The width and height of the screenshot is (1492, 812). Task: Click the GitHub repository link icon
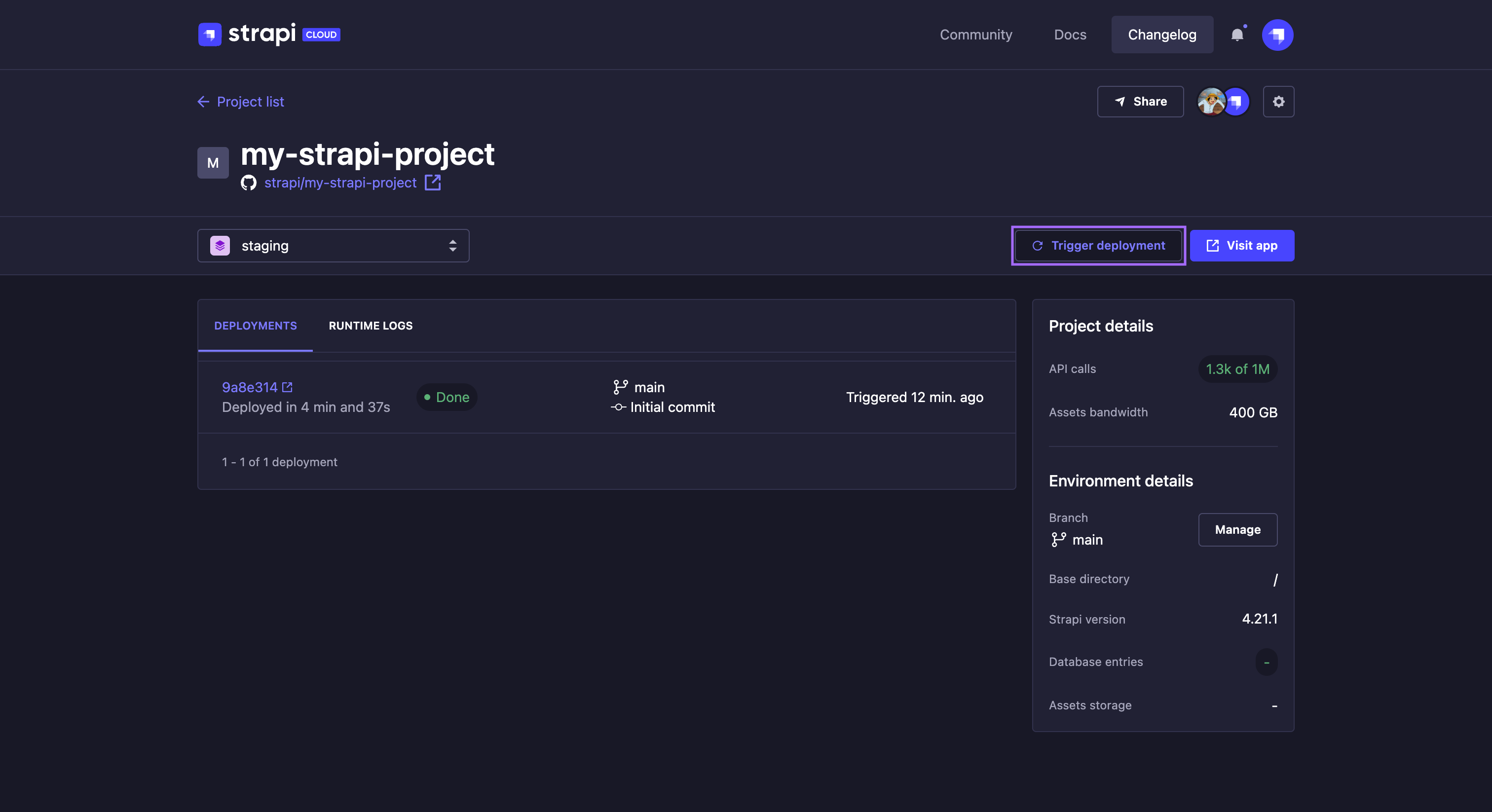[433, 183]
